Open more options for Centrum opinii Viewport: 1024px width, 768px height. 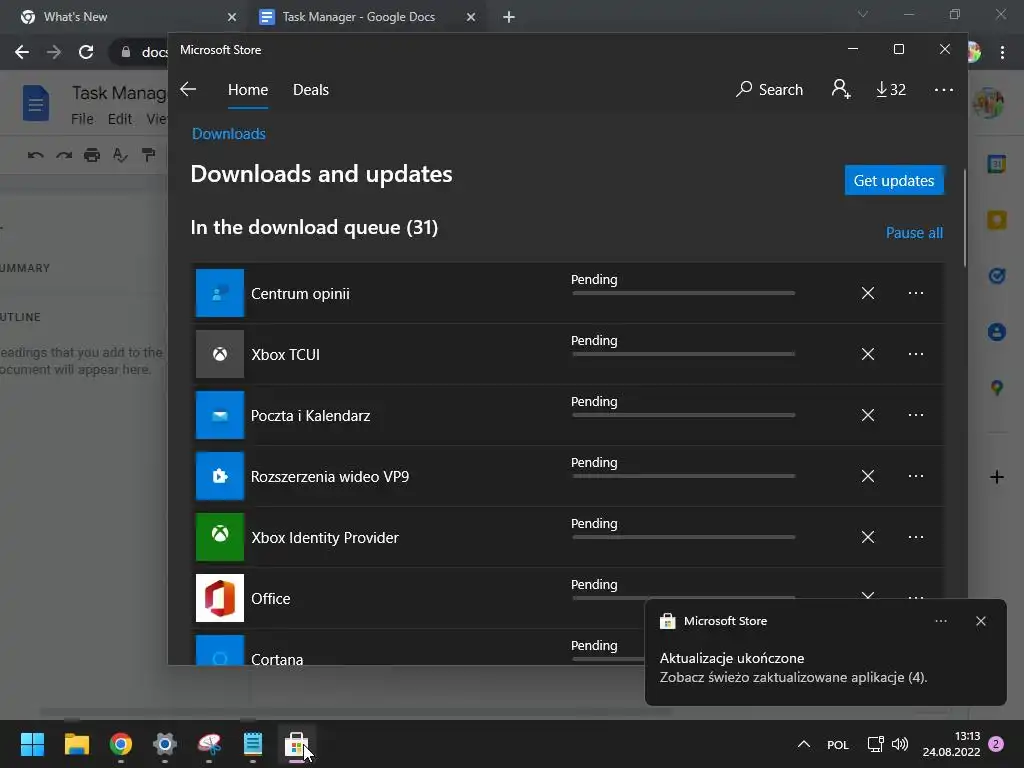click(916, 293)
